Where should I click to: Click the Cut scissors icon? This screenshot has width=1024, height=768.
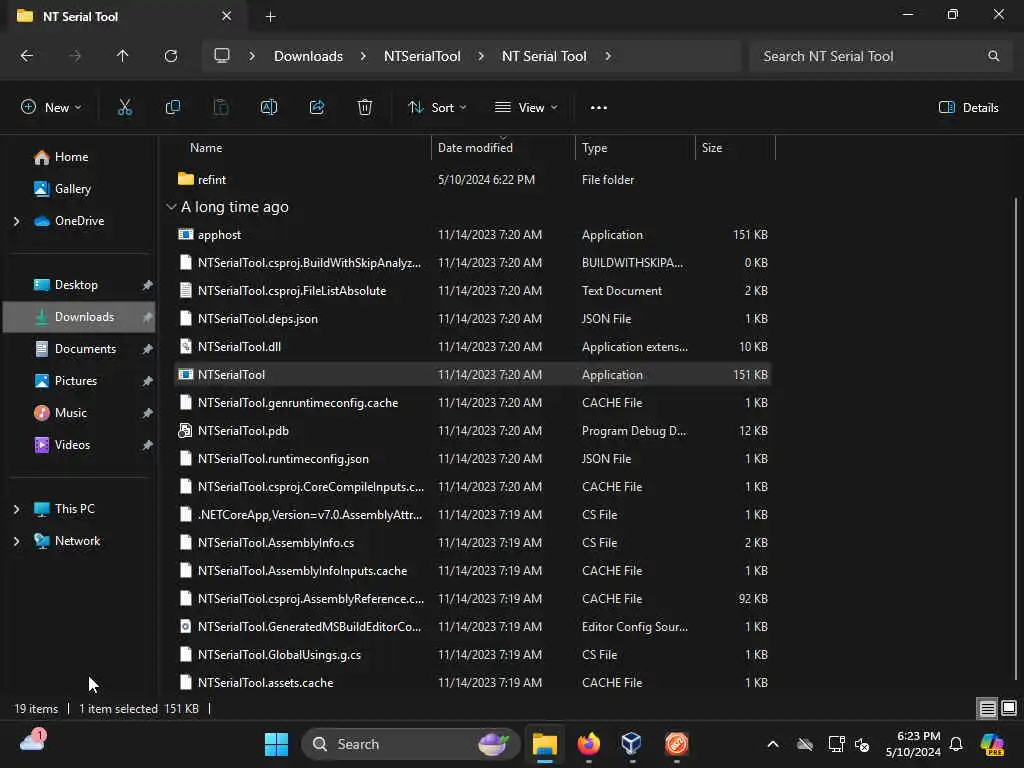(125, 108)
